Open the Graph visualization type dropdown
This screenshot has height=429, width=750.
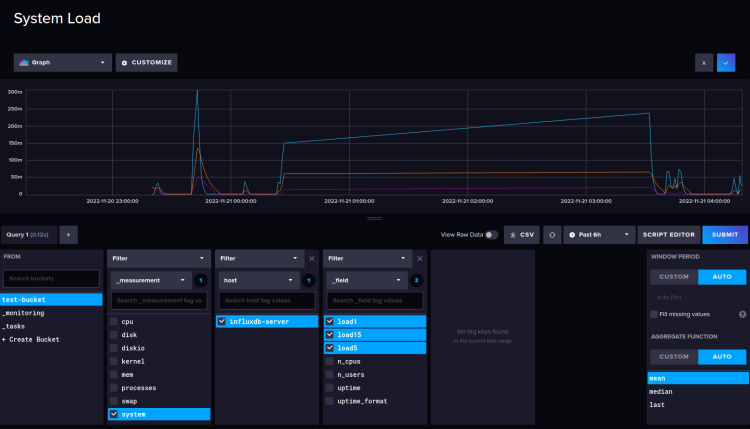62,62
